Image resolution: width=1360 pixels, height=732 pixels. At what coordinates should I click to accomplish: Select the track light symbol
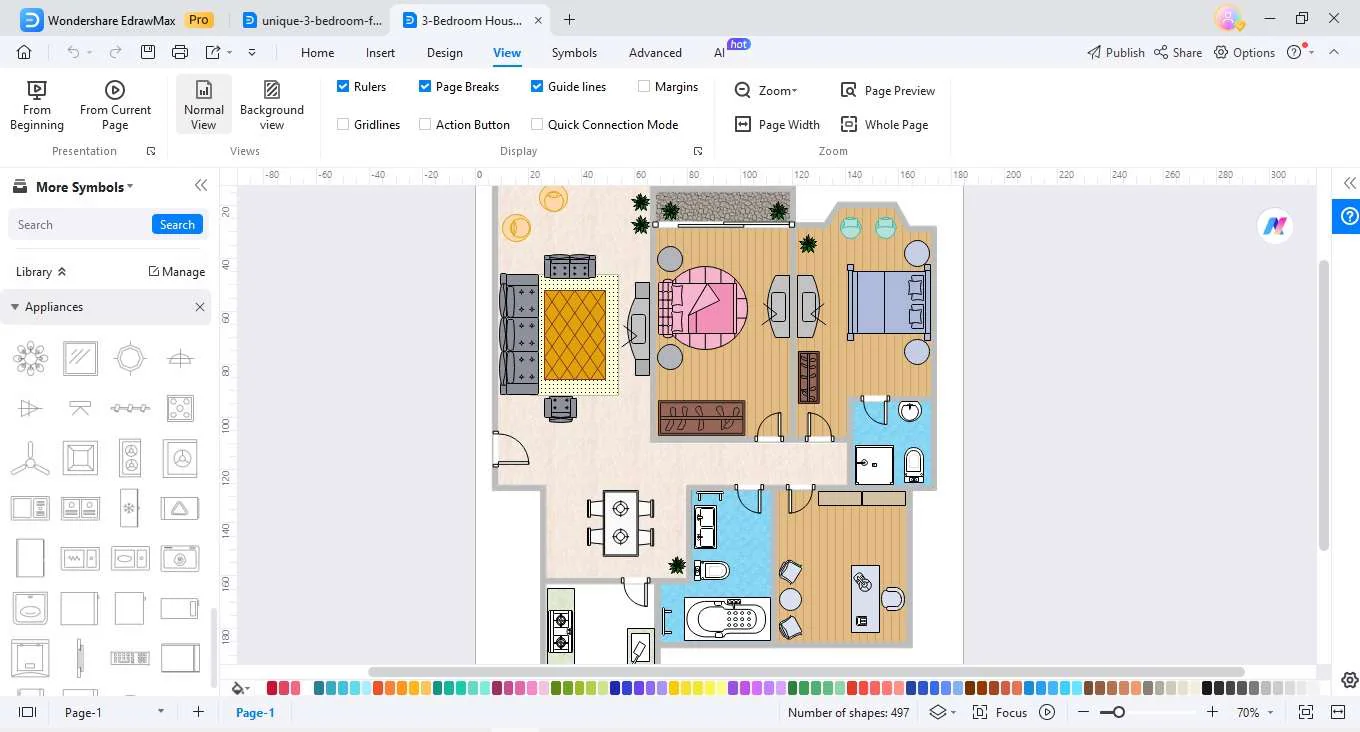coord(130,408)
